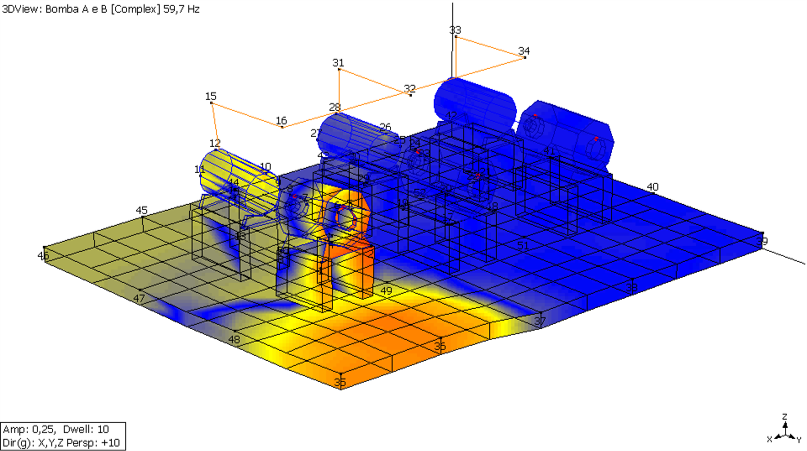Pick node 15 on the left wireframe
The height and width of the screenshot is (451, 807).
click(211, 102)
